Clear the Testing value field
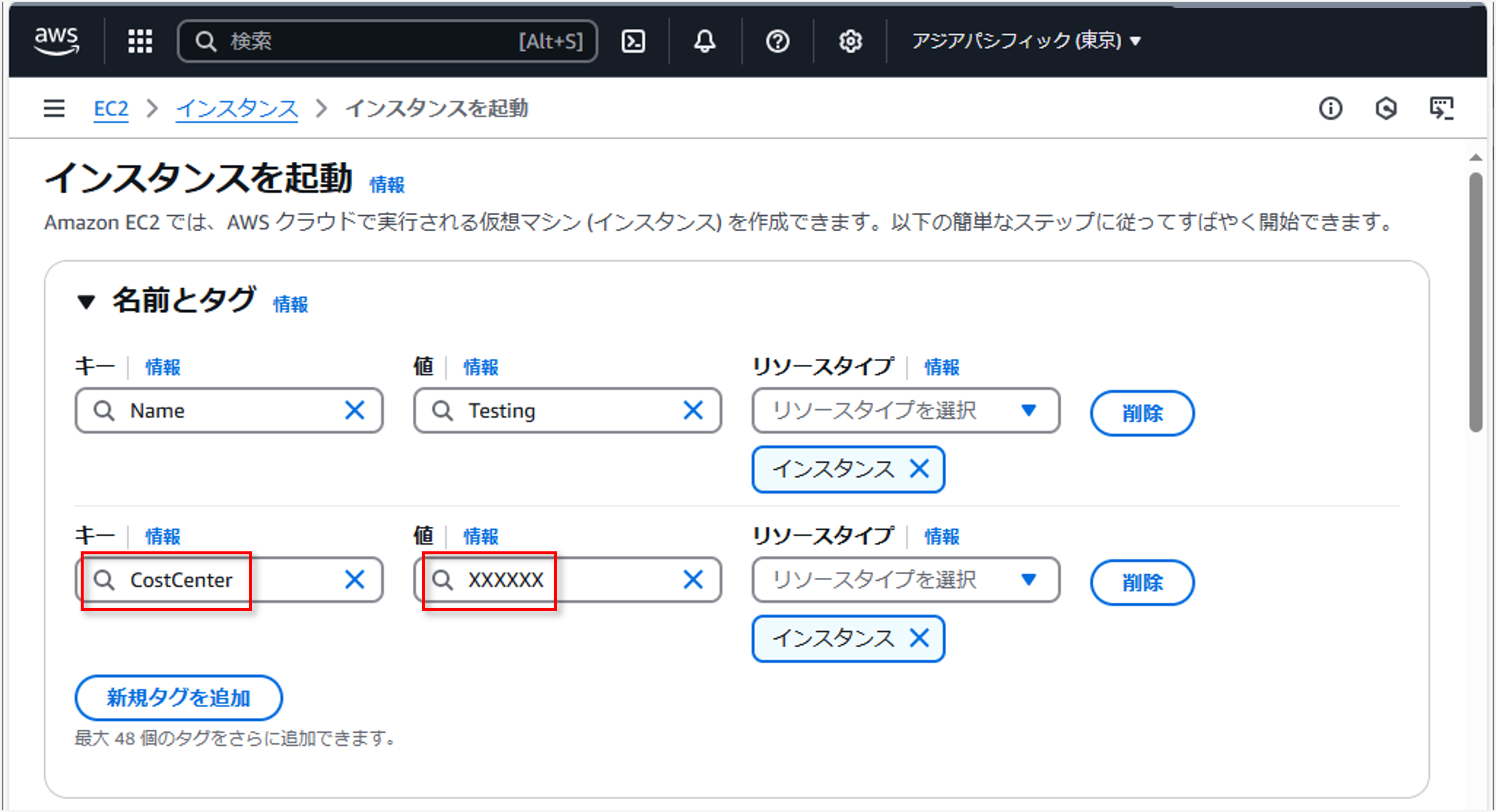The width and height of the screenshot is (1496, 812). pyautogui.click(x=693, y=410)
